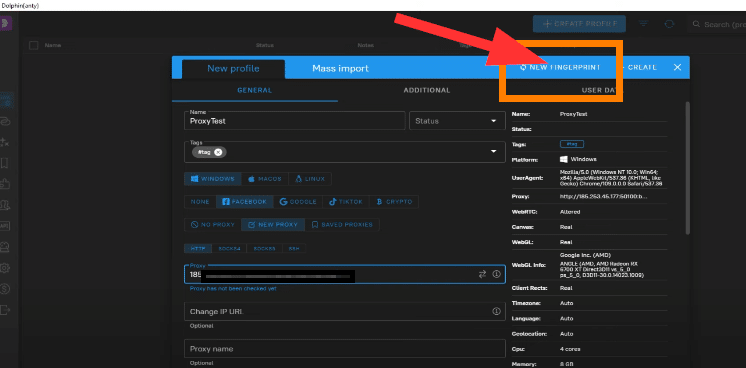Generate a New Fingerprint
The height and width of the screenshot is (368, 746).
[x=560, y=67]
